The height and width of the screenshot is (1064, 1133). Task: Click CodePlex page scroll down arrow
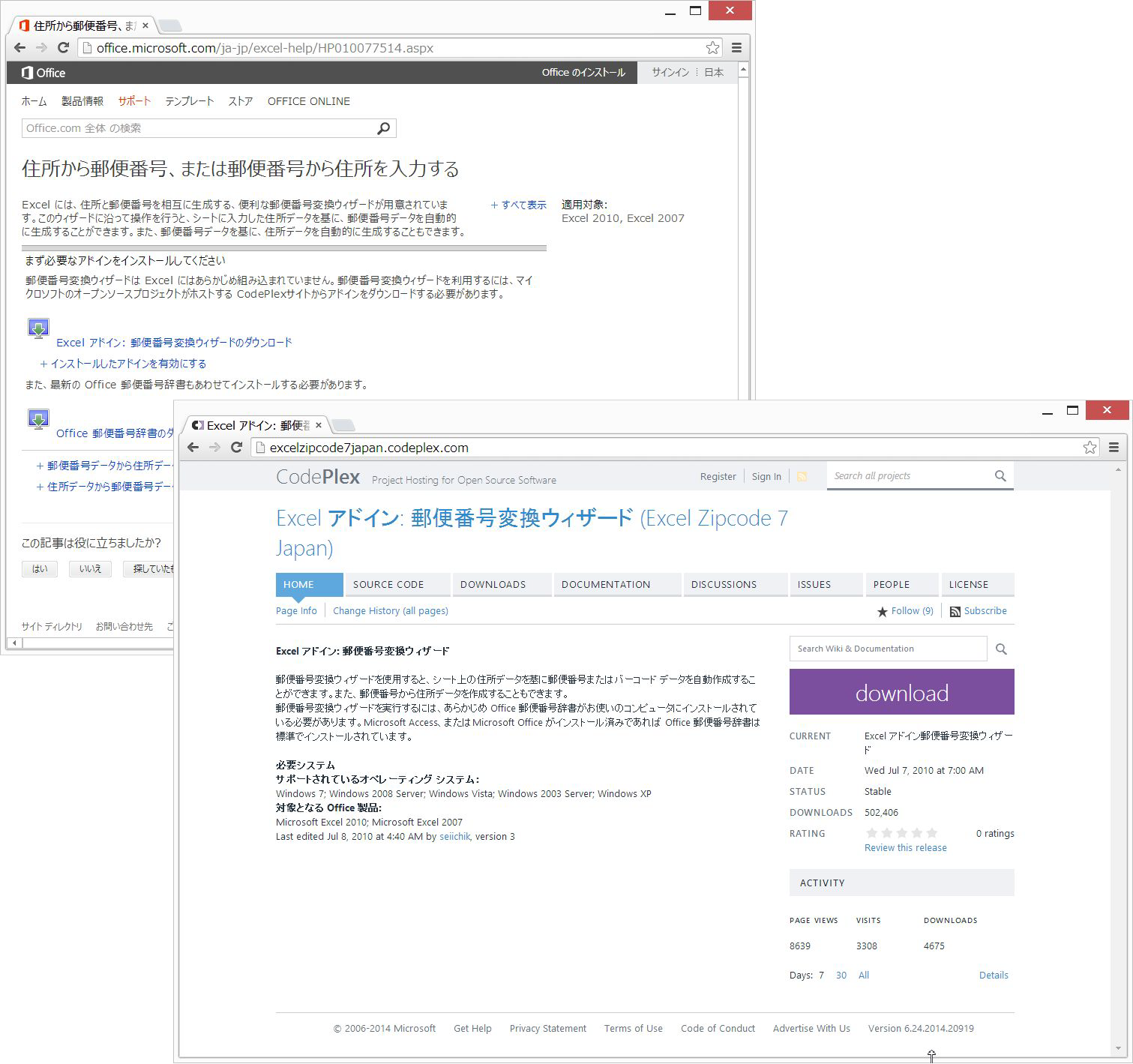click(1119, 1049)
